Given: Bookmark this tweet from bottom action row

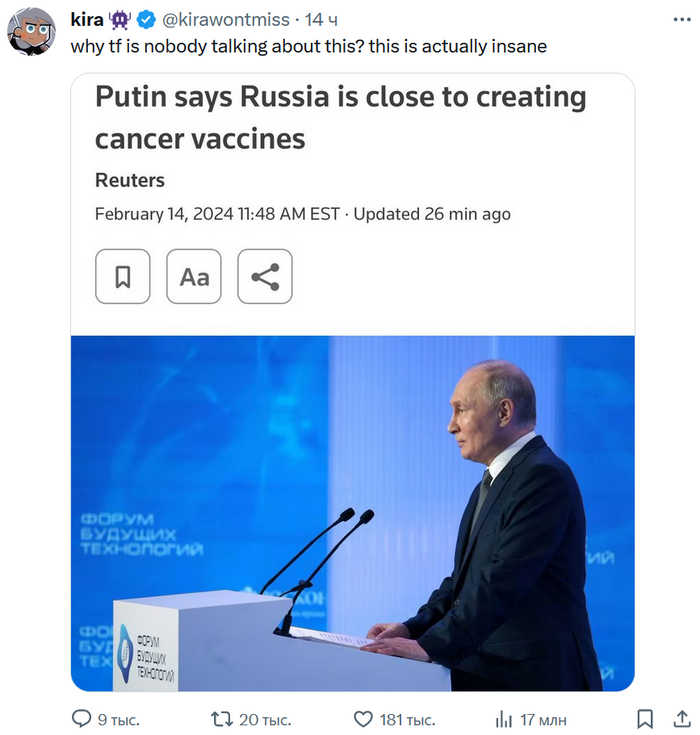Looking at the screenshot, I should [645, 719].
